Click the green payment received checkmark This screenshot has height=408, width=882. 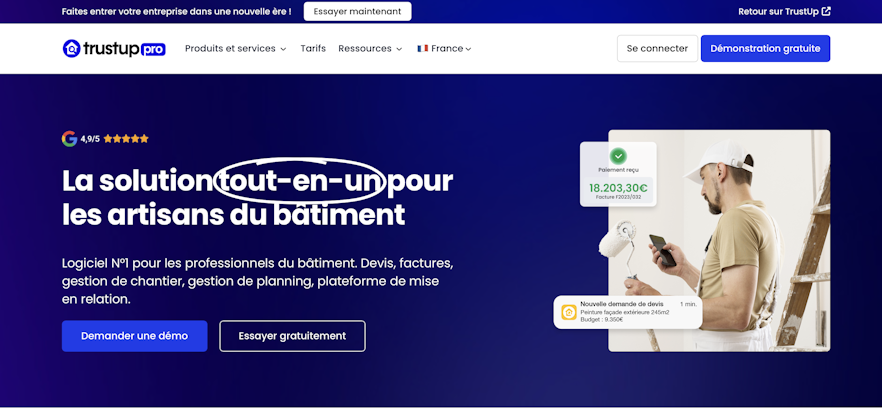pyautogui.click(x=618, y=155)
